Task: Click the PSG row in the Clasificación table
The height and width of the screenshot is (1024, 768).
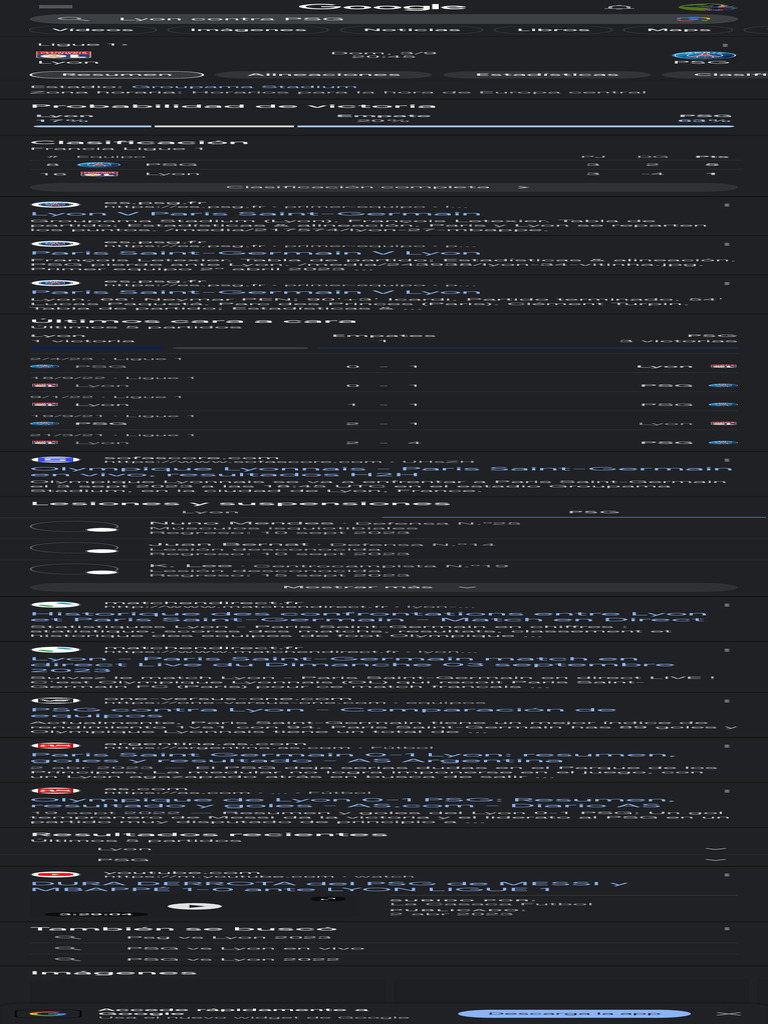Action: 384,165
